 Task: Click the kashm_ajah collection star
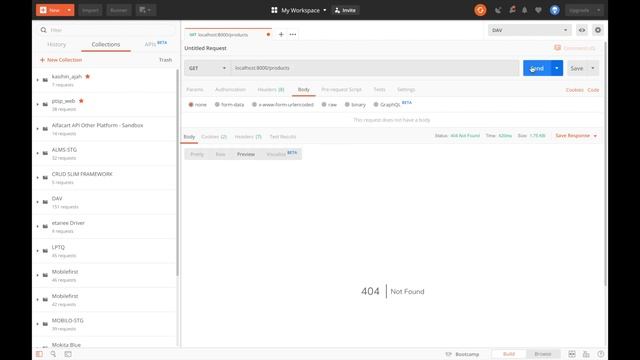(x=87, y=76)
